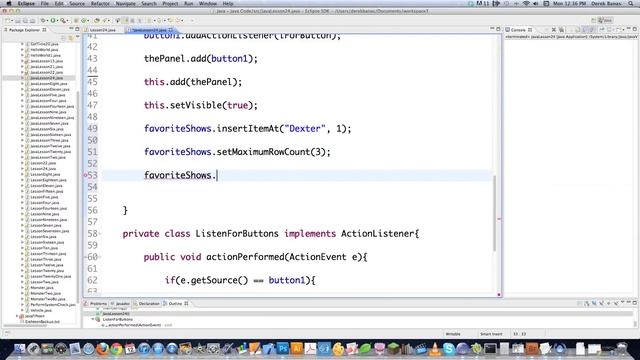Select JavaLesson22.java in Package Explorer

(x=46, y=72)
